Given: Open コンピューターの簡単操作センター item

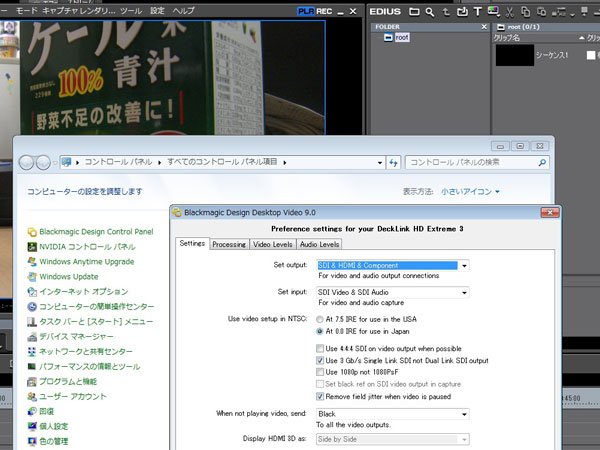Looking at the screenshot, I should pos(91,307).
